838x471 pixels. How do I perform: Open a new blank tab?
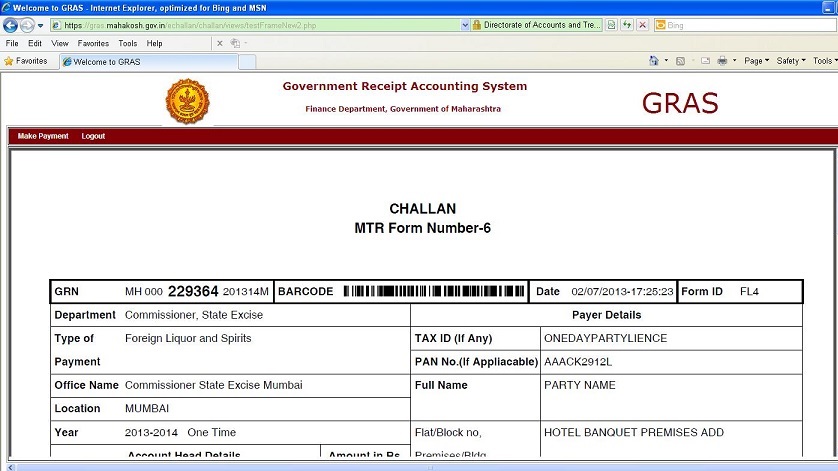tap(247, 62)
